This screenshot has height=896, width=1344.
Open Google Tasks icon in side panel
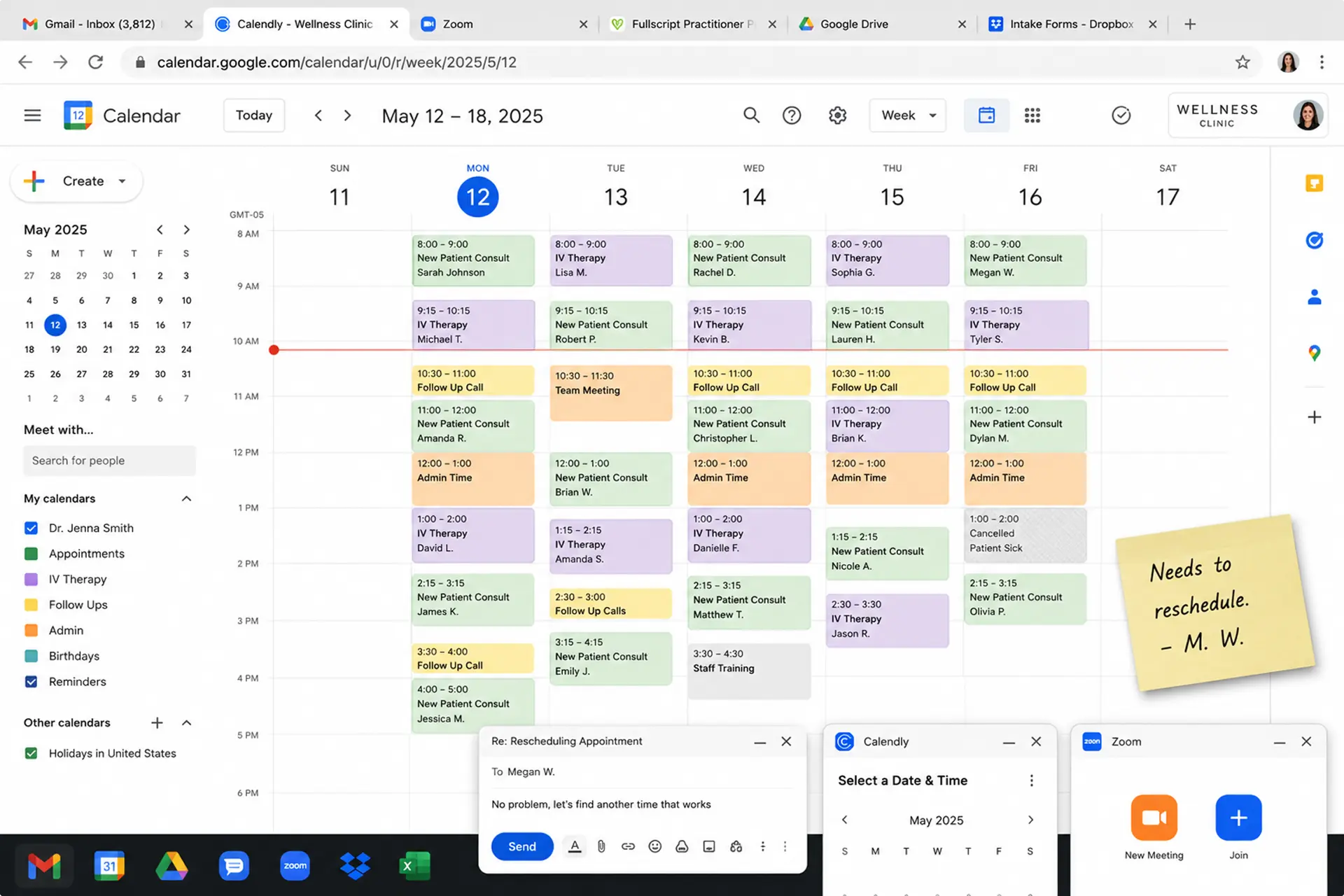[x=1315, y=240]
